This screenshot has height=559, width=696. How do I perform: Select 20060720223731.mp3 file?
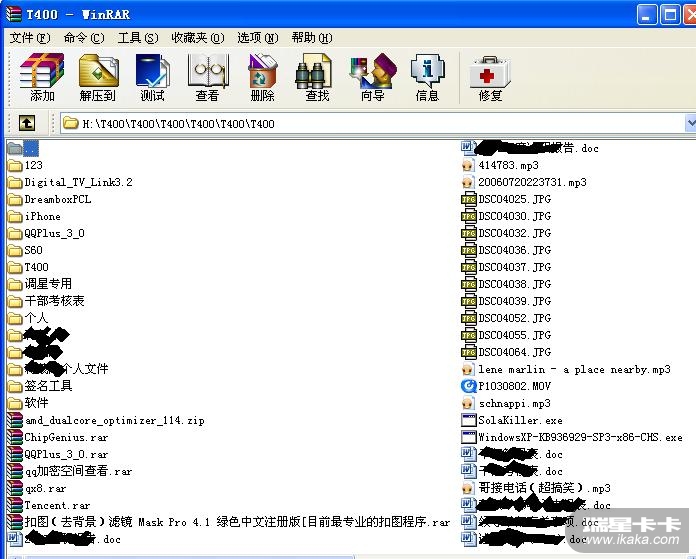click(x=524, y=182)
